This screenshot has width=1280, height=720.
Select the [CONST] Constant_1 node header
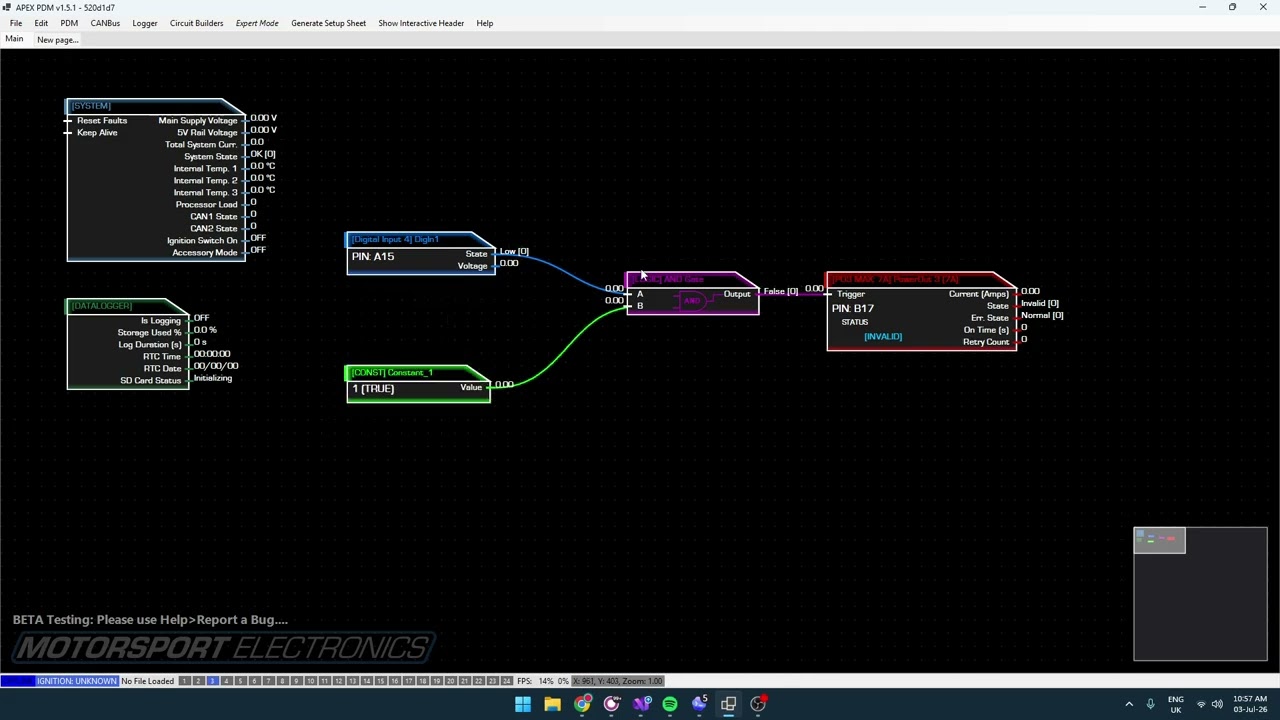(x=418, y=373)
